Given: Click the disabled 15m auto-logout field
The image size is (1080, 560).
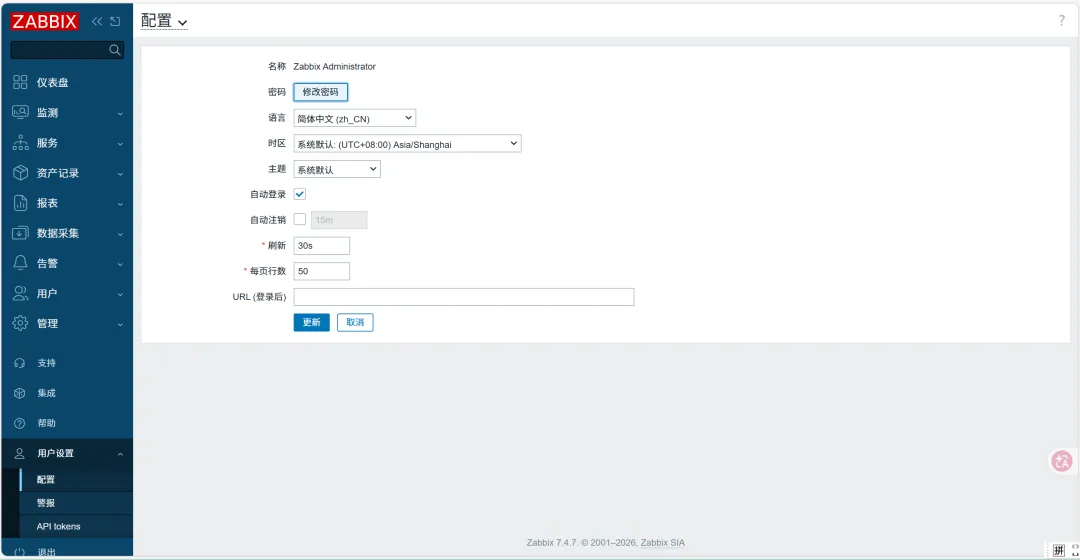Looking at the screenshot, I should tap(339, 220).
